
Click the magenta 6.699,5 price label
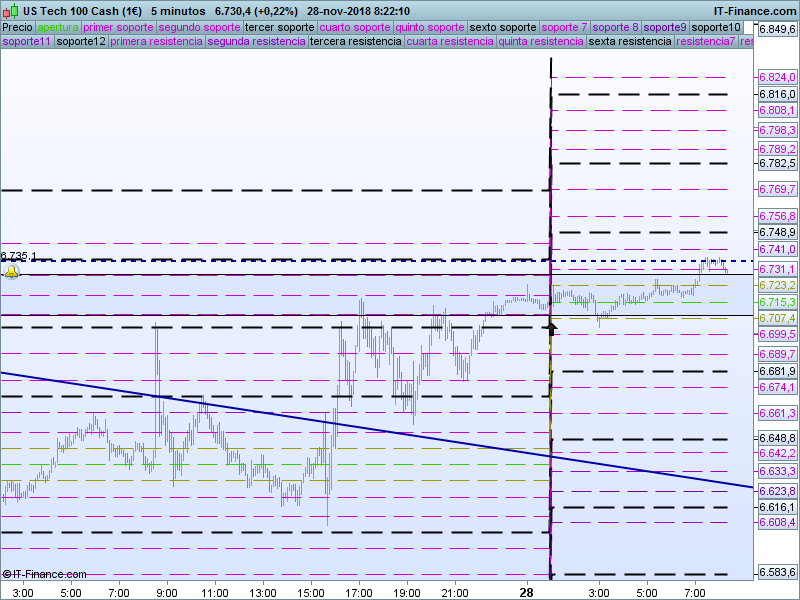click(x=777, y=334)
